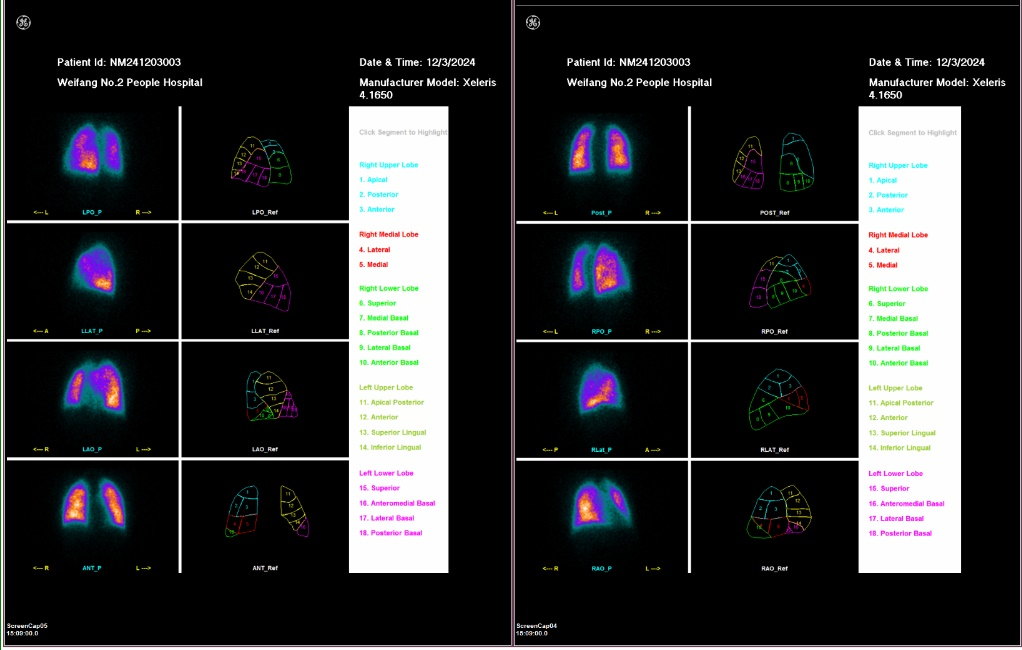Click the LLAT_Ref segment diagram
This screenshot has width=1022, height=650.
point(263,282)
